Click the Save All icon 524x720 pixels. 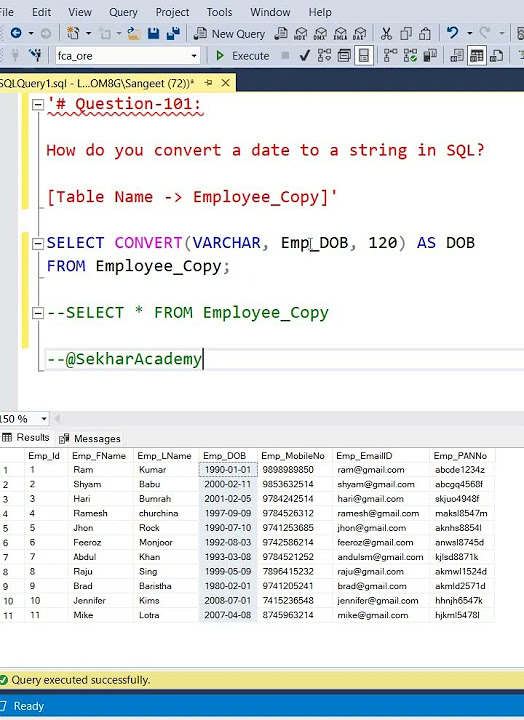click(173, 34)
